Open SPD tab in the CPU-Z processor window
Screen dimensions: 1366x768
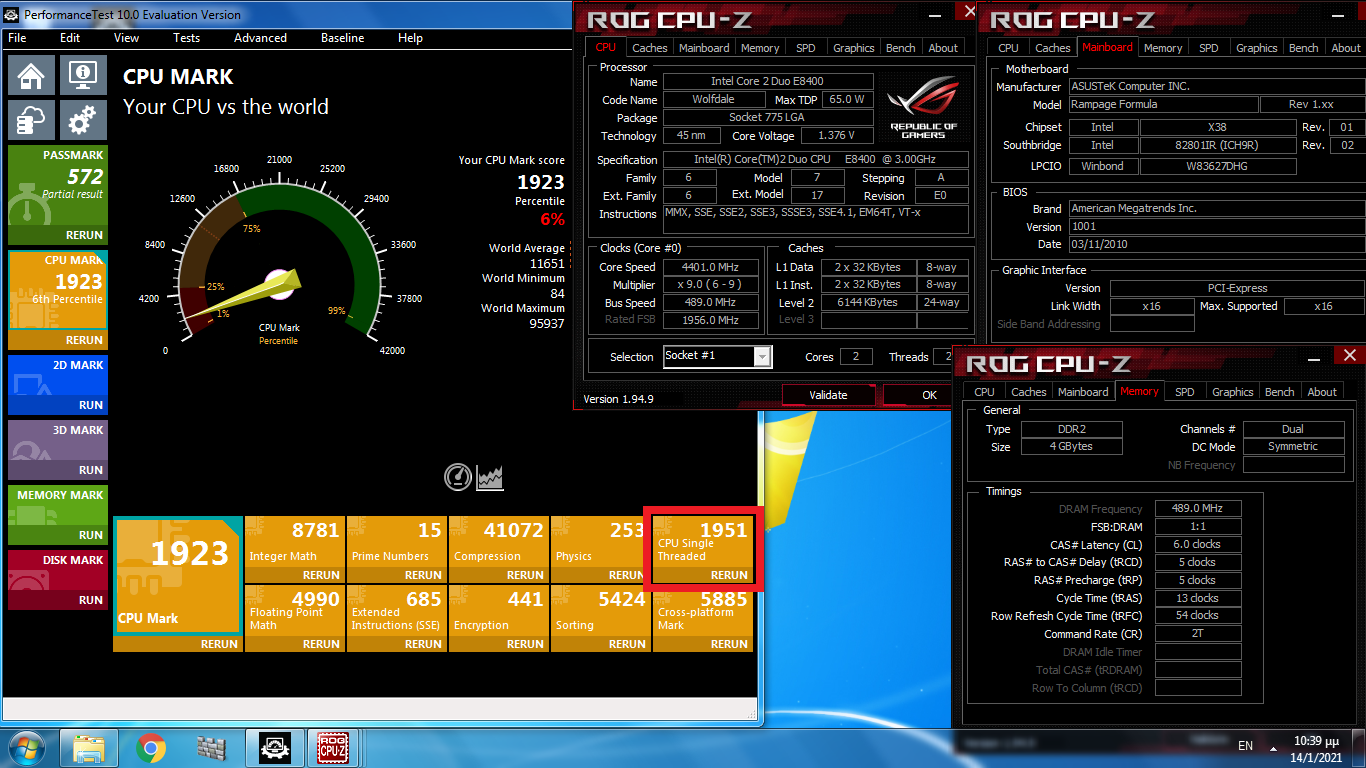point(806,48)
